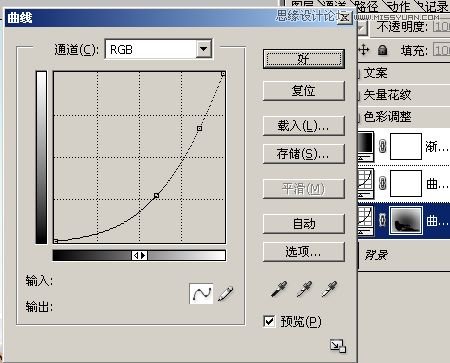Click the lock all padlock icon

coord(383,50)
